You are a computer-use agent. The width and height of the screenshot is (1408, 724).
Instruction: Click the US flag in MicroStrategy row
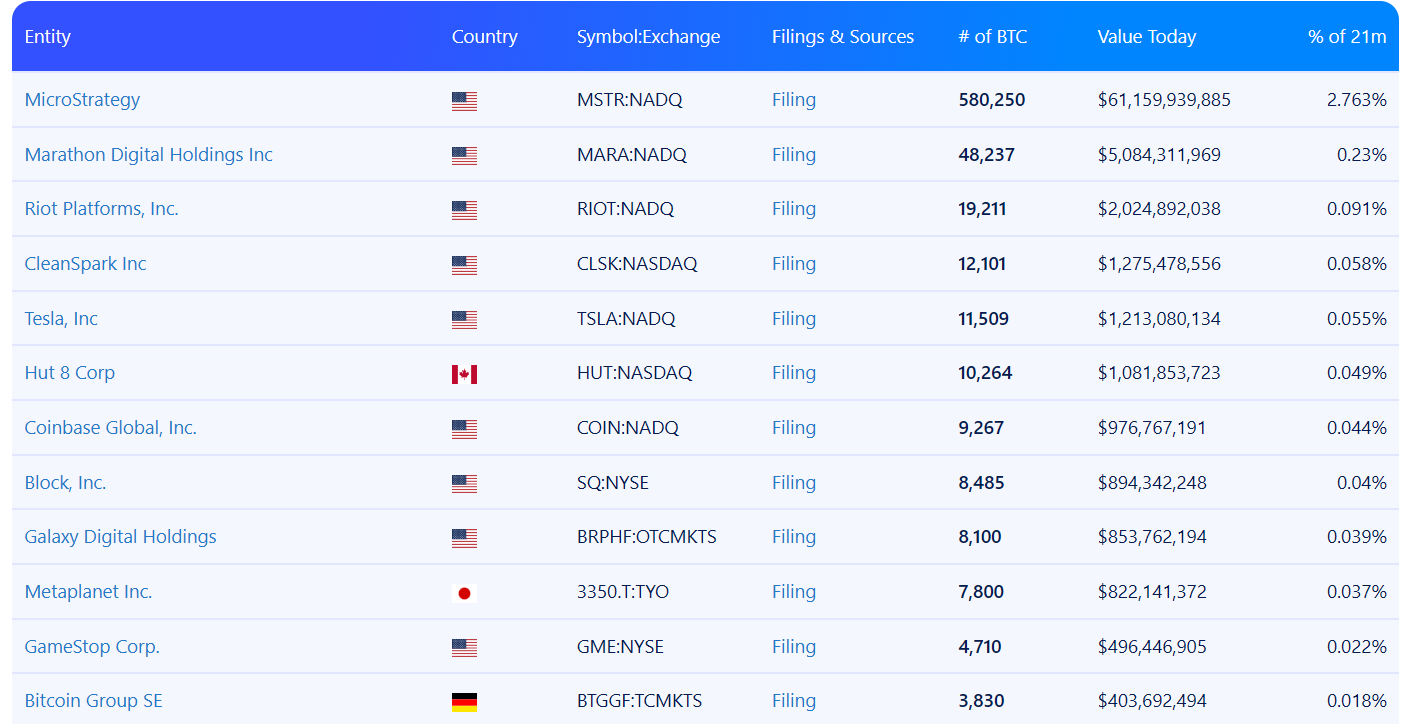(464, 101)
